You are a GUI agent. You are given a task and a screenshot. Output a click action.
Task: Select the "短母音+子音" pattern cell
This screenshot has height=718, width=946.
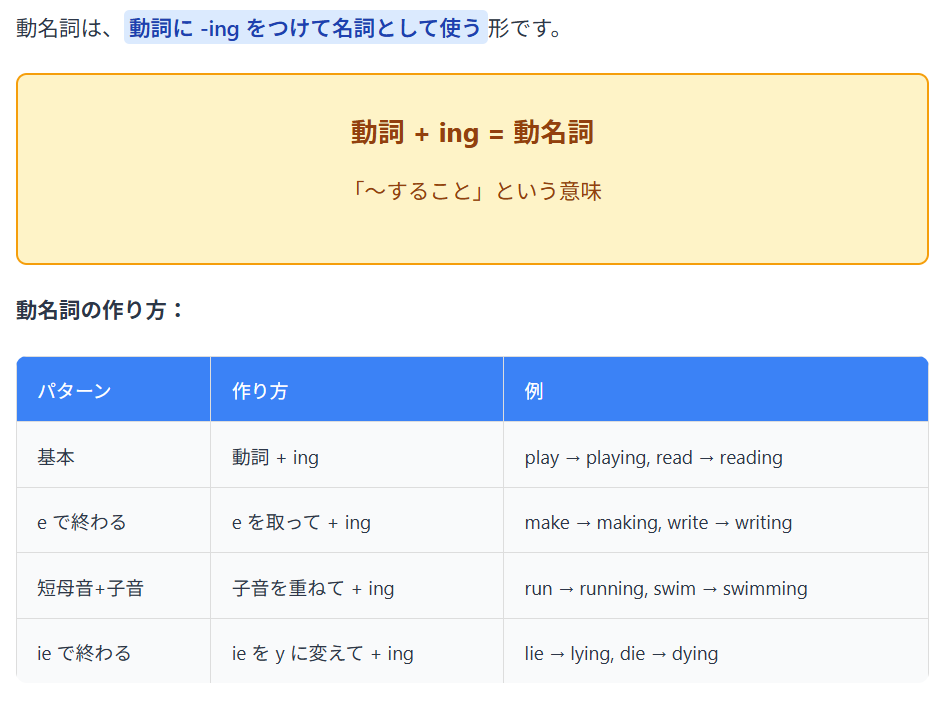coord(90,588)
